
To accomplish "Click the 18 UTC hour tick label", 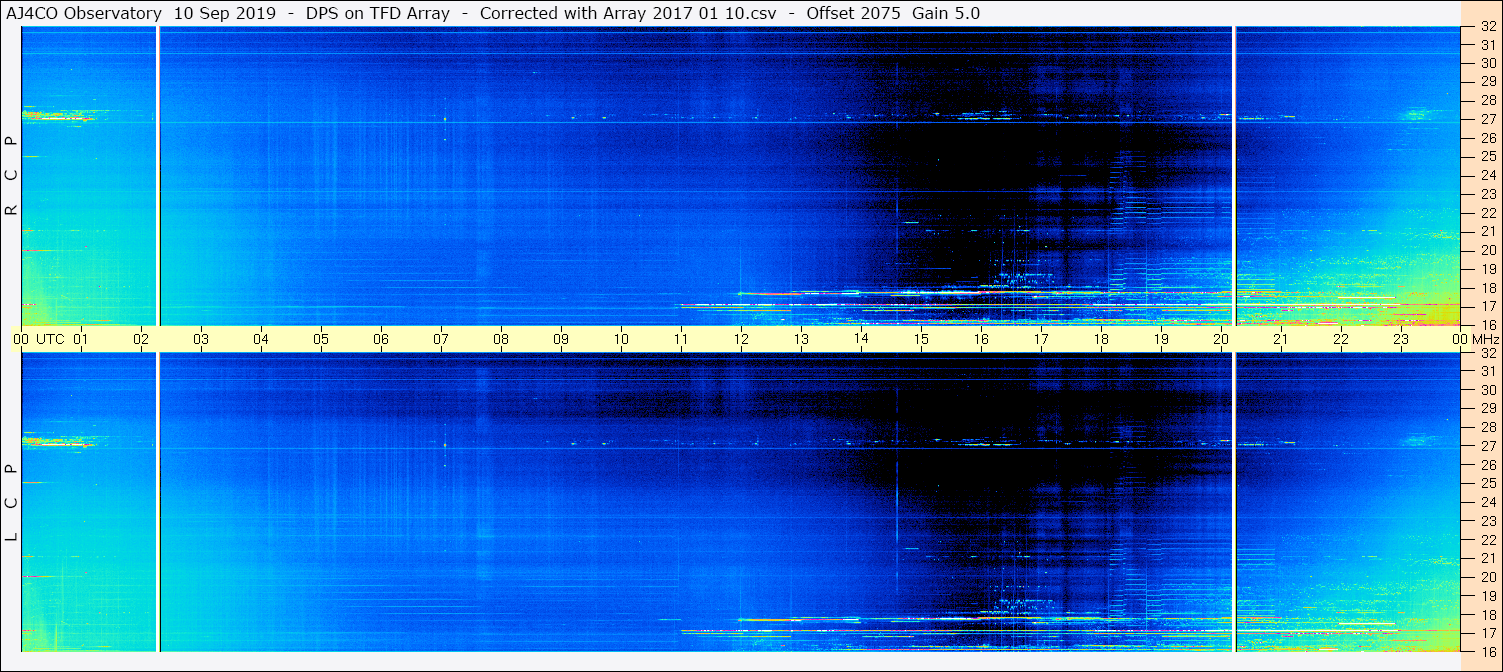I will [1101, 339].
